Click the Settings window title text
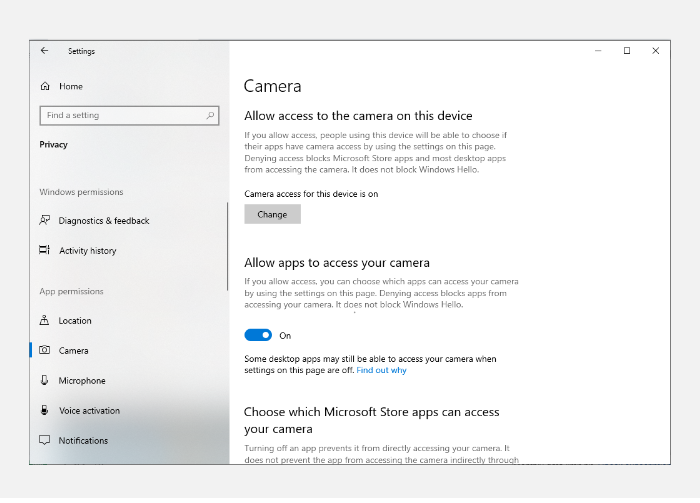 tap(81, 51)
